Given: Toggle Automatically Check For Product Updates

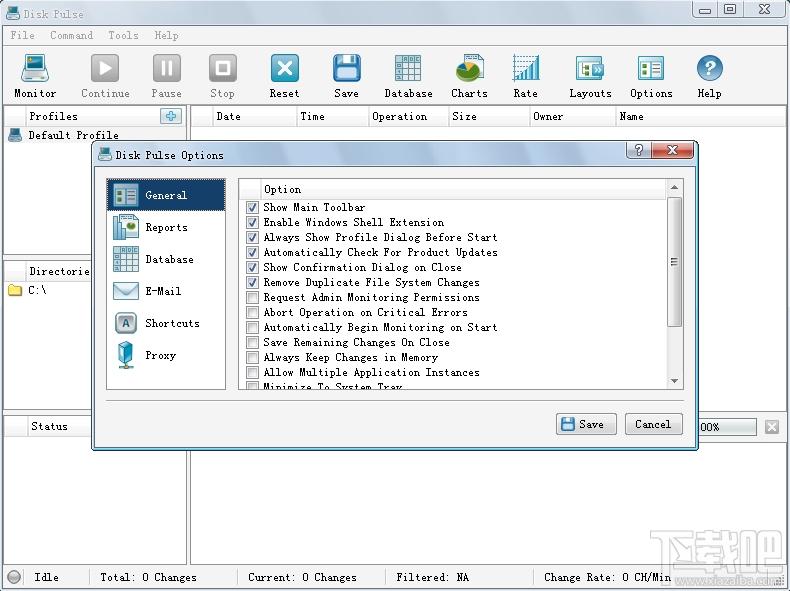Looking at the screenshot, I should [x=253, y=253].
